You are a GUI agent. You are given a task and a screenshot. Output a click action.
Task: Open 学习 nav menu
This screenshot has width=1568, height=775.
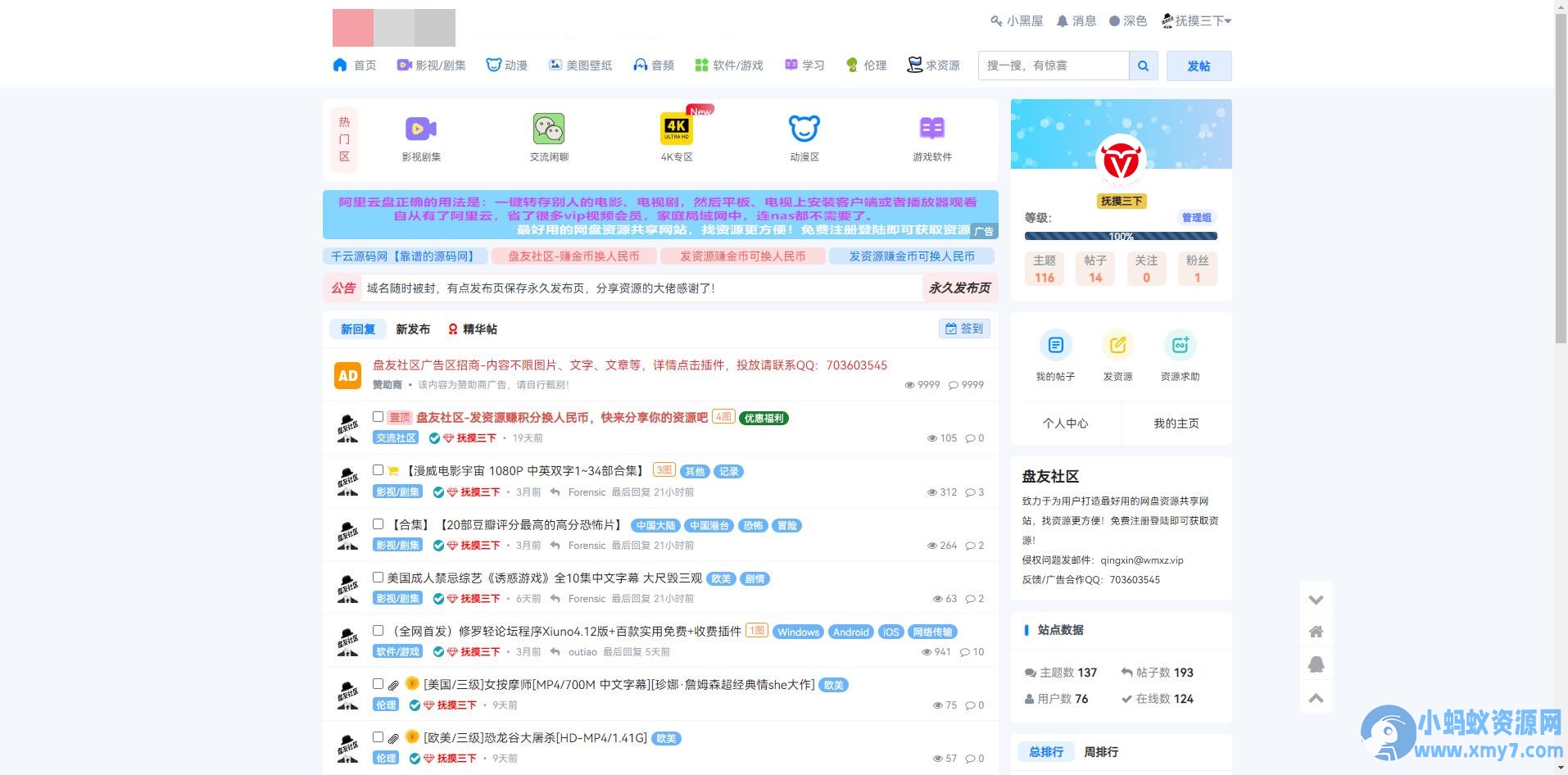(x=804, y=65)
